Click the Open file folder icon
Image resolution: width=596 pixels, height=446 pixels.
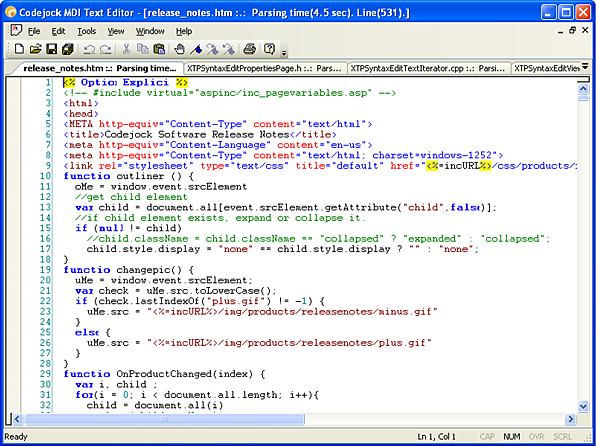click(x=35, y=49)
